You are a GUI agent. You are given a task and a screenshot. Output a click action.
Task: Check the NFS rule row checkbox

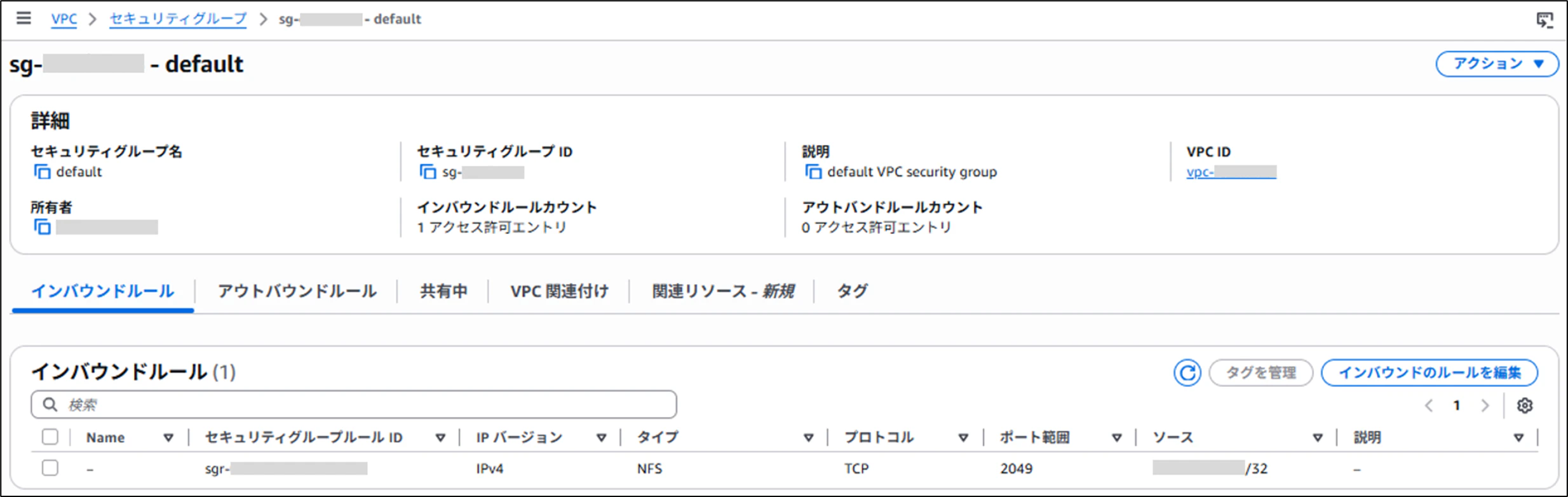pos(50,468)
